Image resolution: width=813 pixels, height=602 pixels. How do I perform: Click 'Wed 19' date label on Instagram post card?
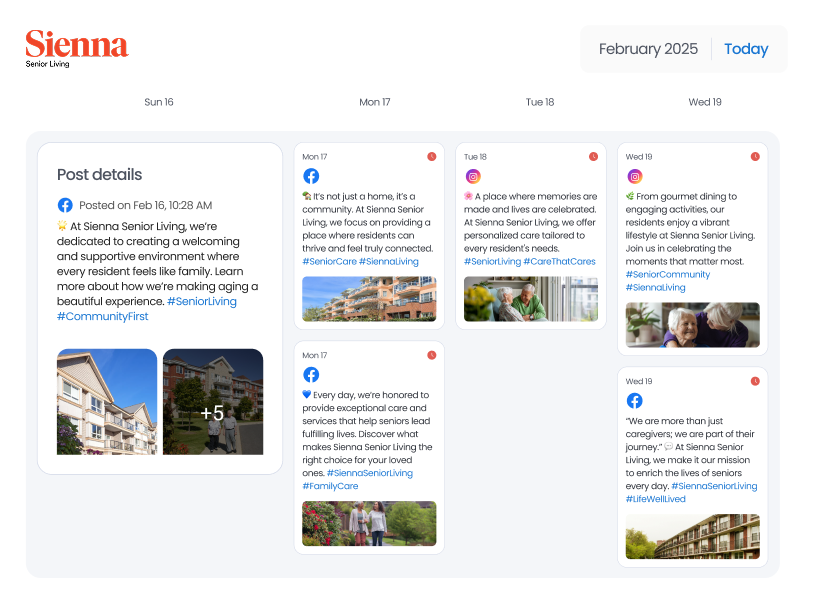pyautogui.click(x=639, y=157)
